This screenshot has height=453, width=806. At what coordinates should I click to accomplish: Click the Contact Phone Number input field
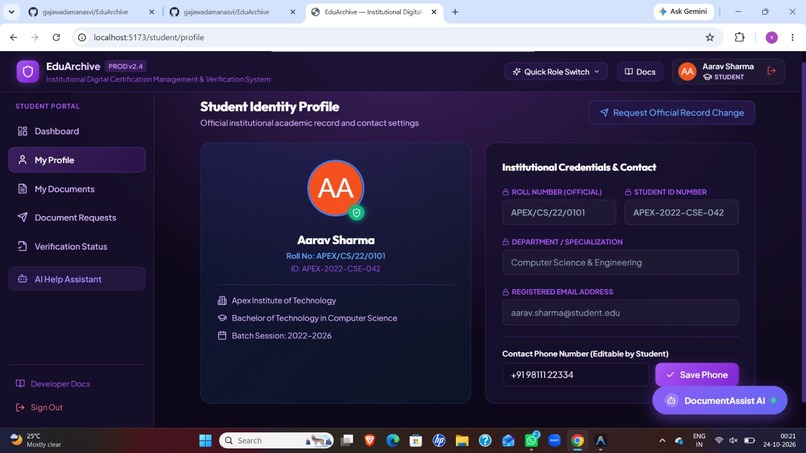(575, 375)
